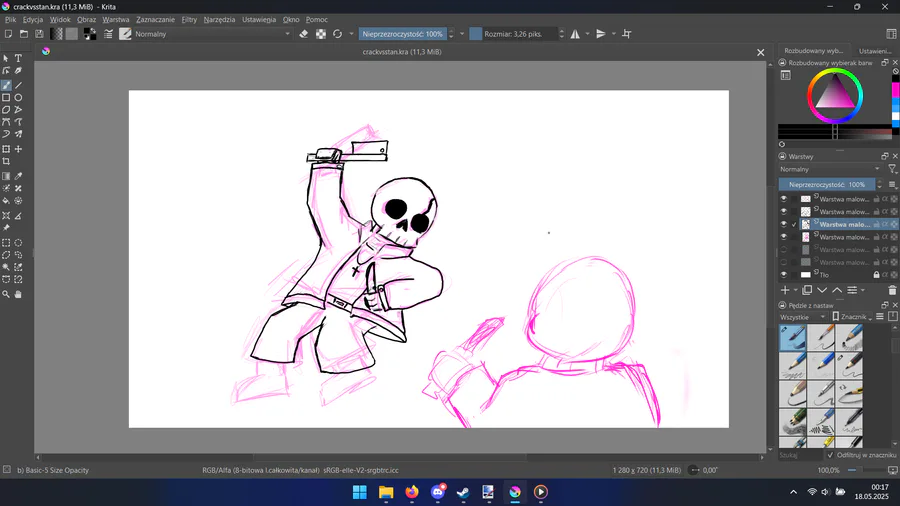The height and width of the screenshot is (506, 900).
Task: Open the Znacznik tag dropdown
Action: coord(852,317)
